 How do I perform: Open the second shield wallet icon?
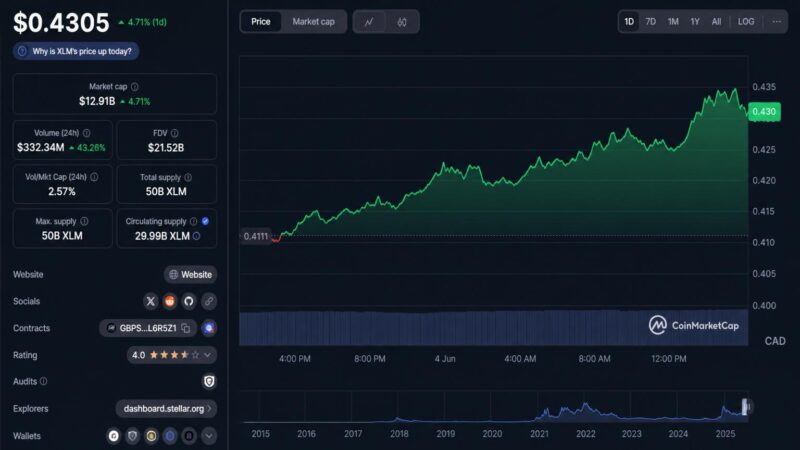133,436
